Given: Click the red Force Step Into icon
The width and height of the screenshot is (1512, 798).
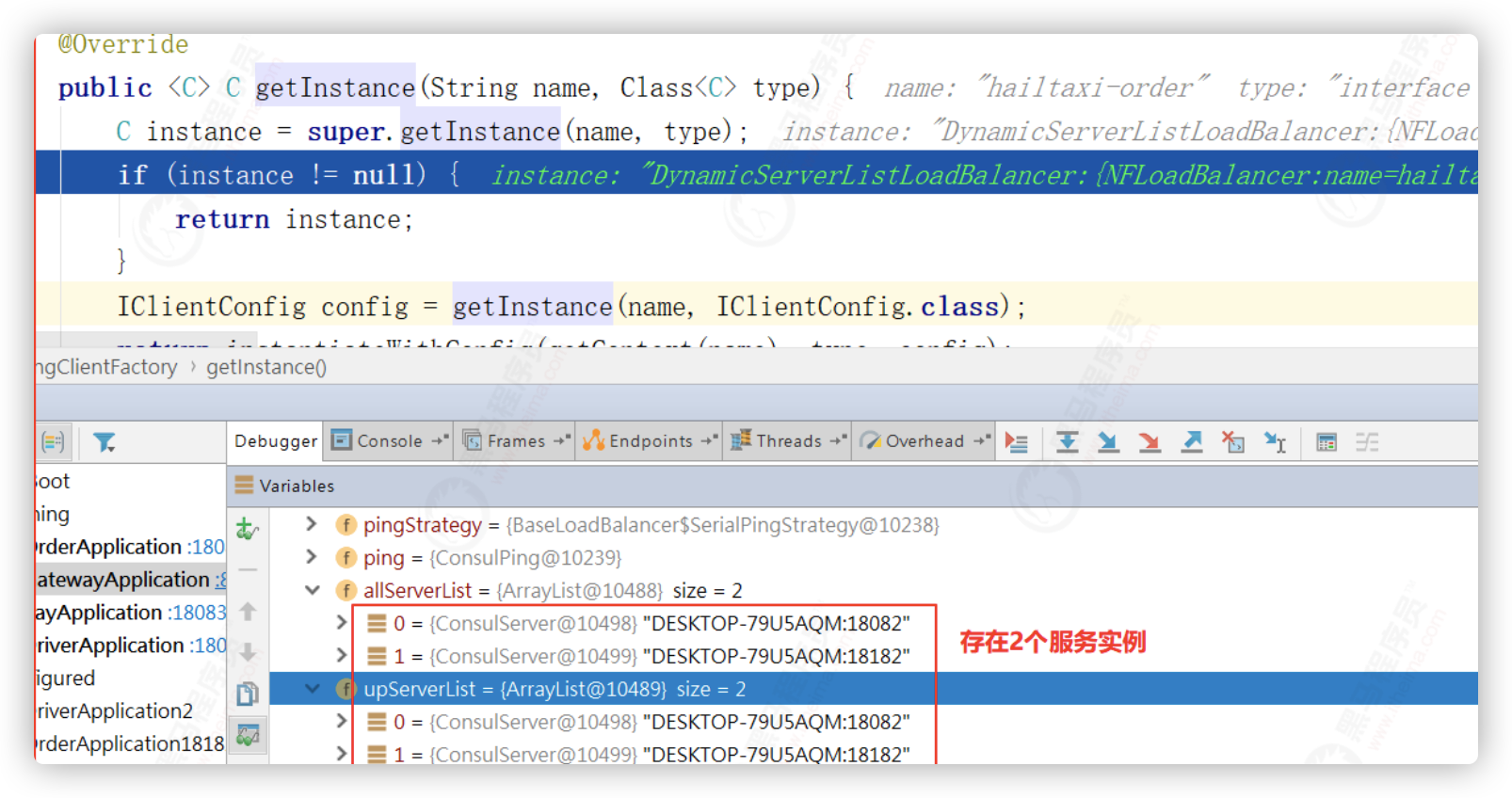Looking at the screenshot, I should click(x=1150, y=441).
